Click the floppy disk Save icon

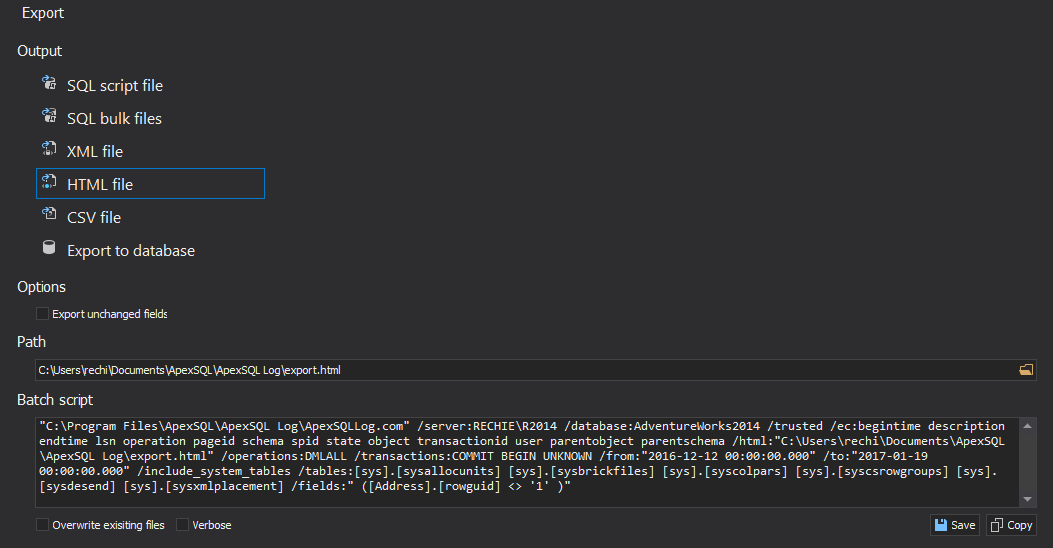[941, 525]
